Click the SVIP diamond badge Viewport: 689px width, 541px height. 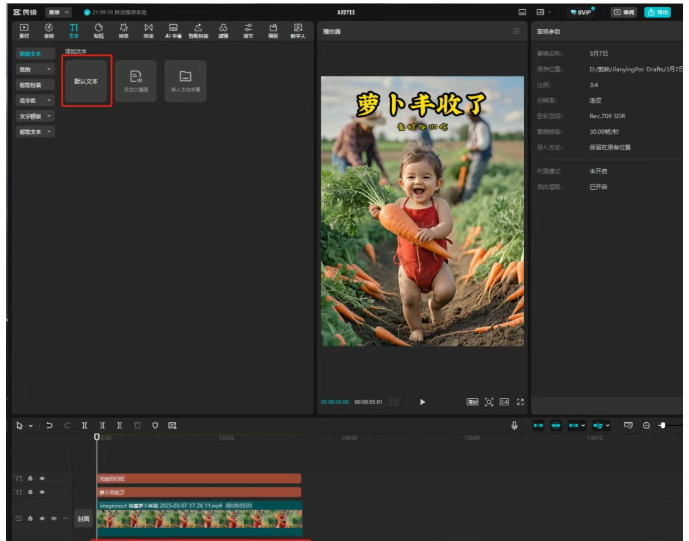pos(581,12)
